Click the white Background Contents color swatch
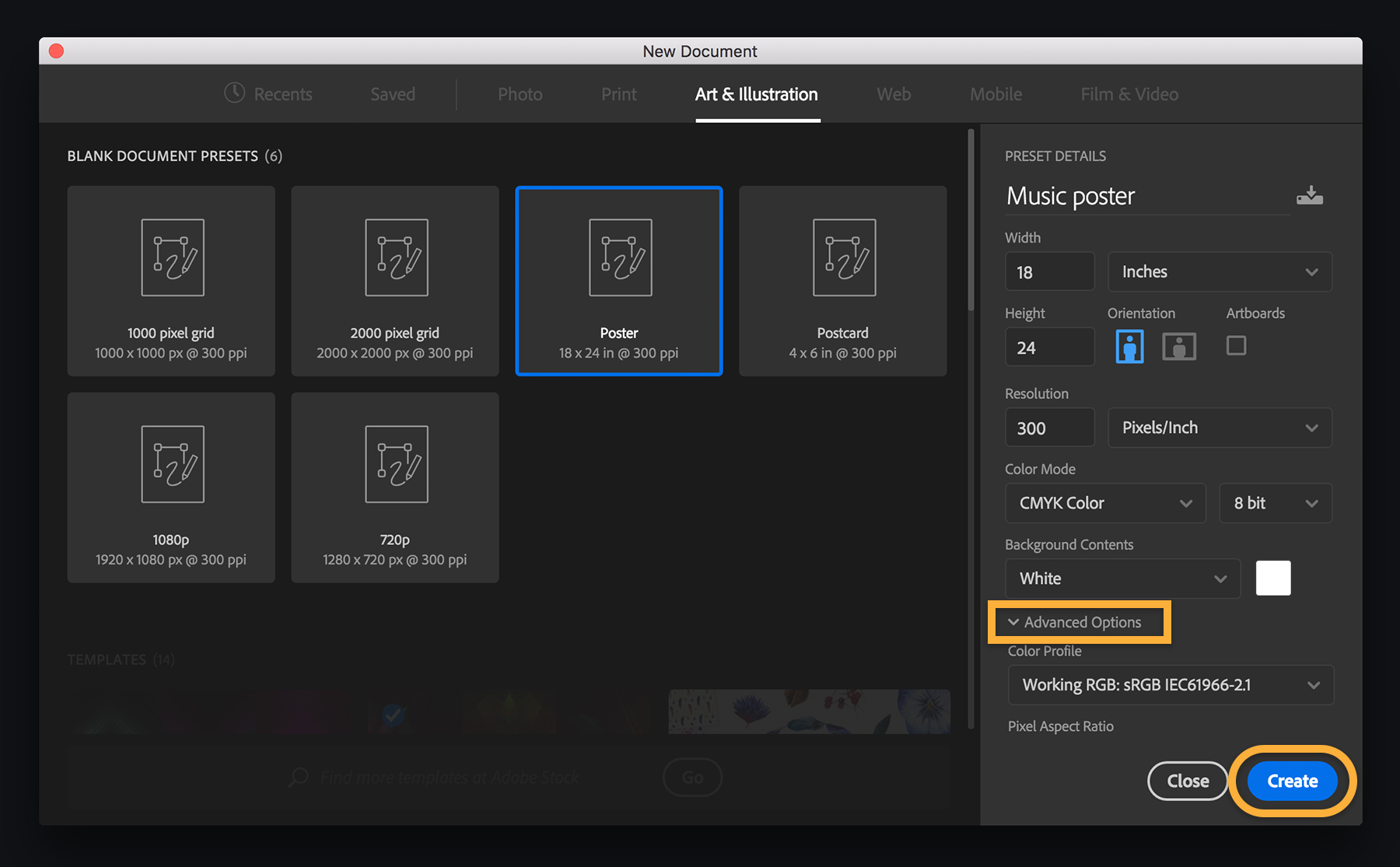1400x867 pixels. [1273, 578]
